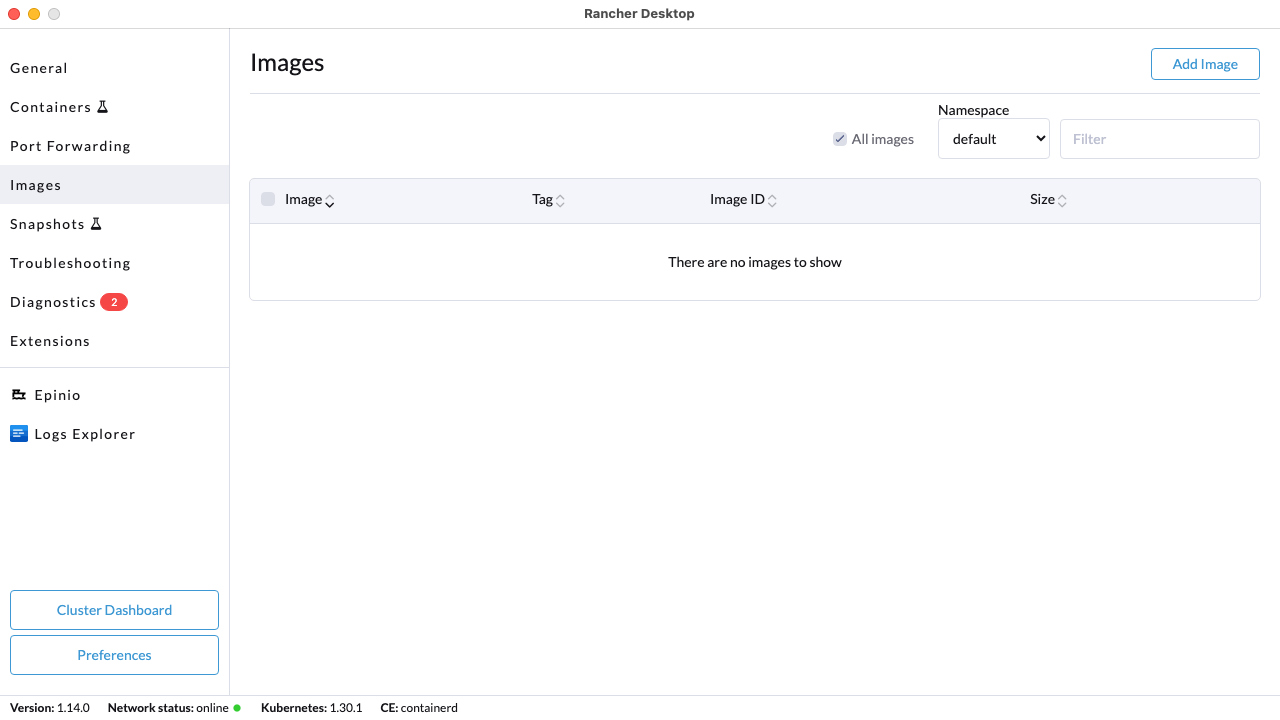The width and height of the screenshot is (1280, 720).
Task: Select Images in the sidebar
Action: (x=114, y=185)
